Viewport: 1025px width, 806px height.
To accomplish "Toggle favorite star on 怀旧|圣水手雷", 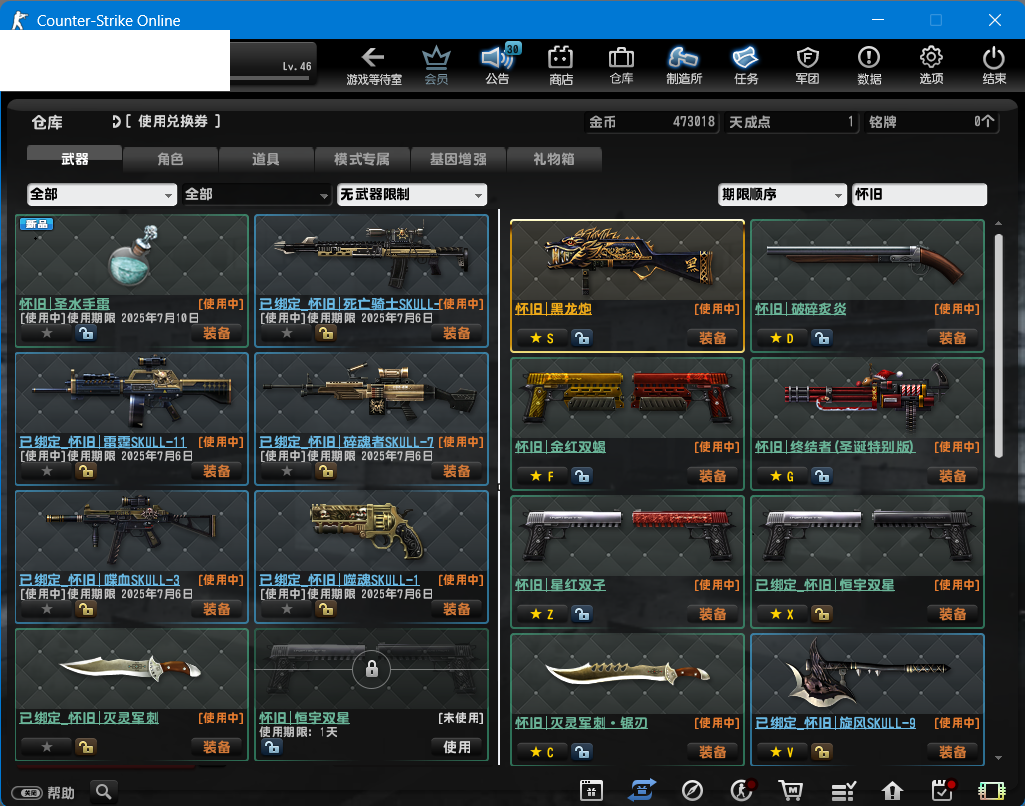I will tap(47, 333).
